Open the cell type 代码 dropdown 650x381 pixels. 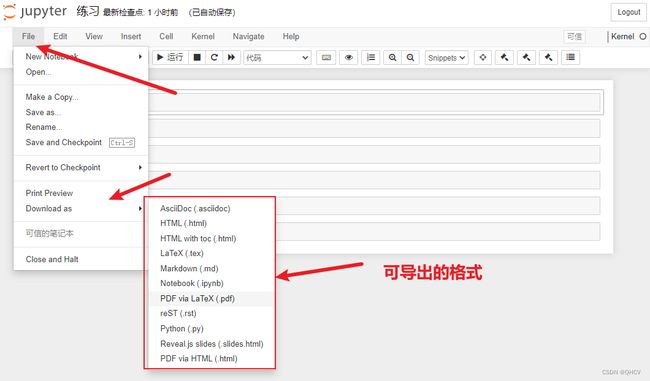(277, 58)
